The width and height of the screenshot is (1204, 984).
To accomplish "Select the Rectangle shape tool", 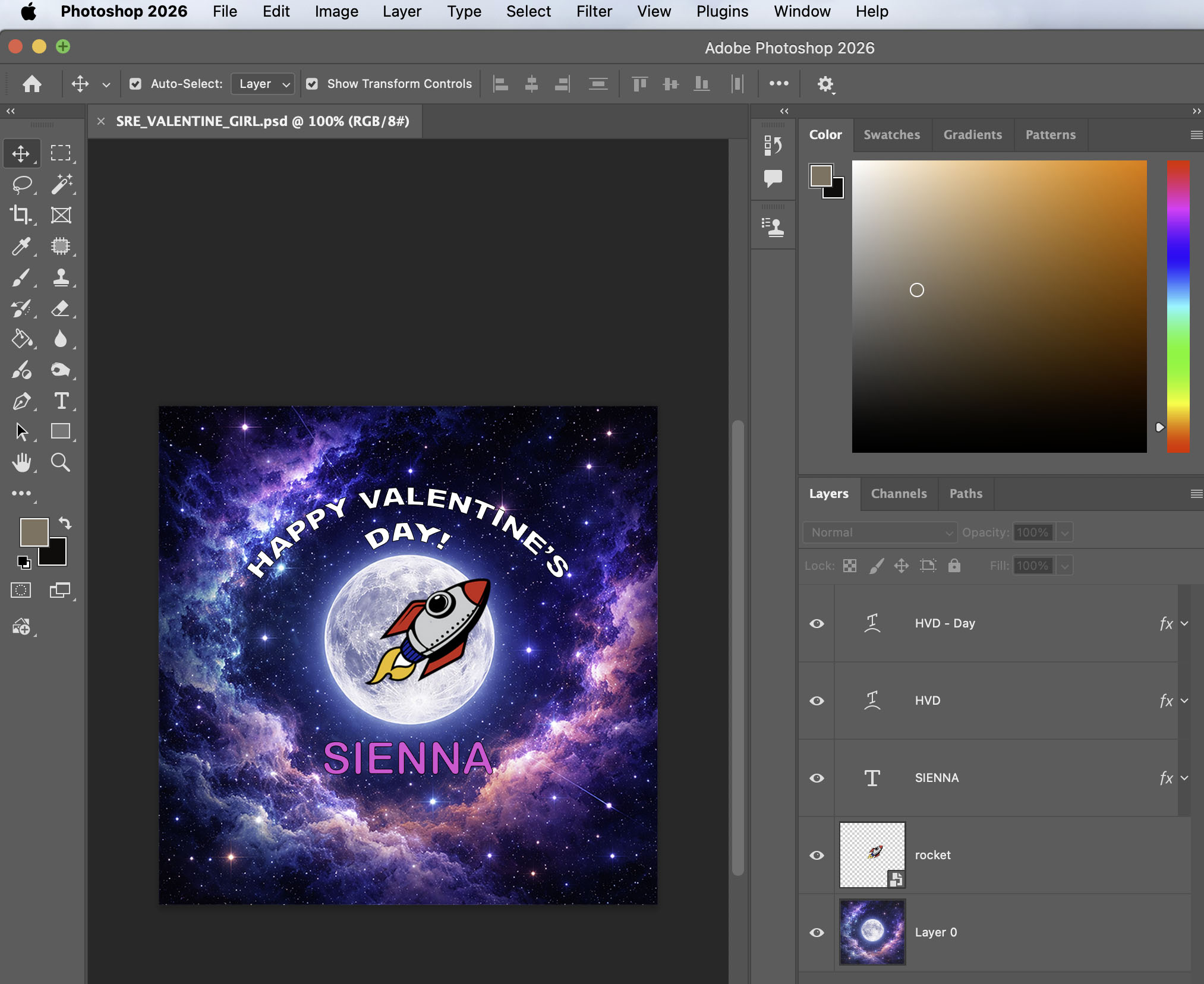I will point(61,431).
